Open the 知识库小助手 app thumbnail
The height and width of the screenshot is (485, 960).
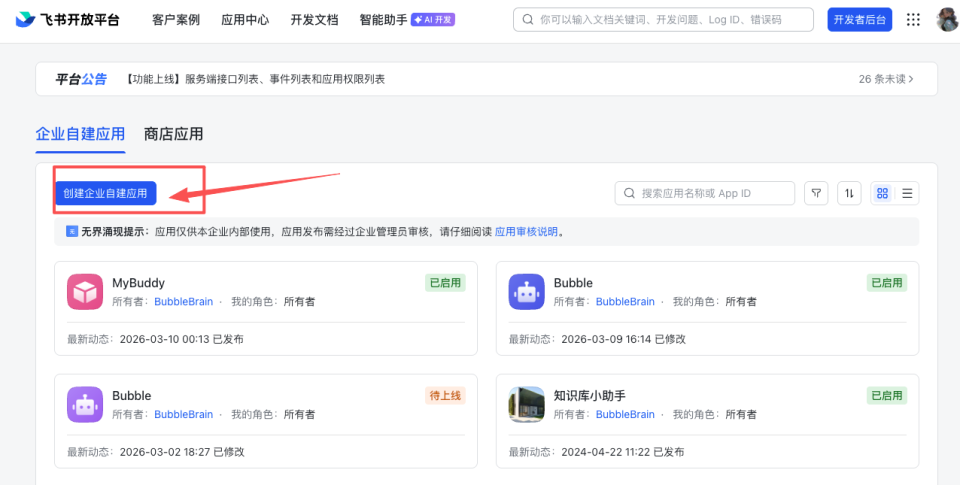click(527, 404)
